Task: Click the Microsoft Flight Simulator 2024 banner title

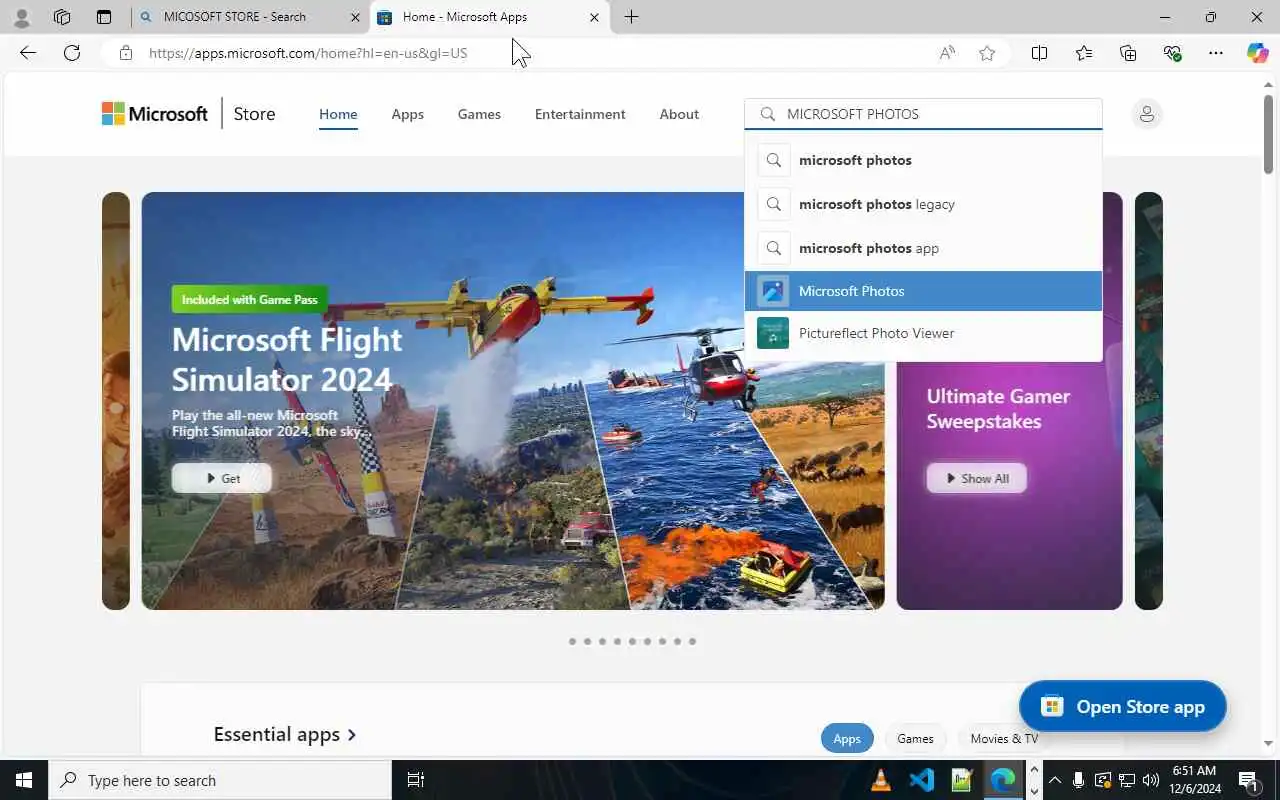Action: point(287,359)
